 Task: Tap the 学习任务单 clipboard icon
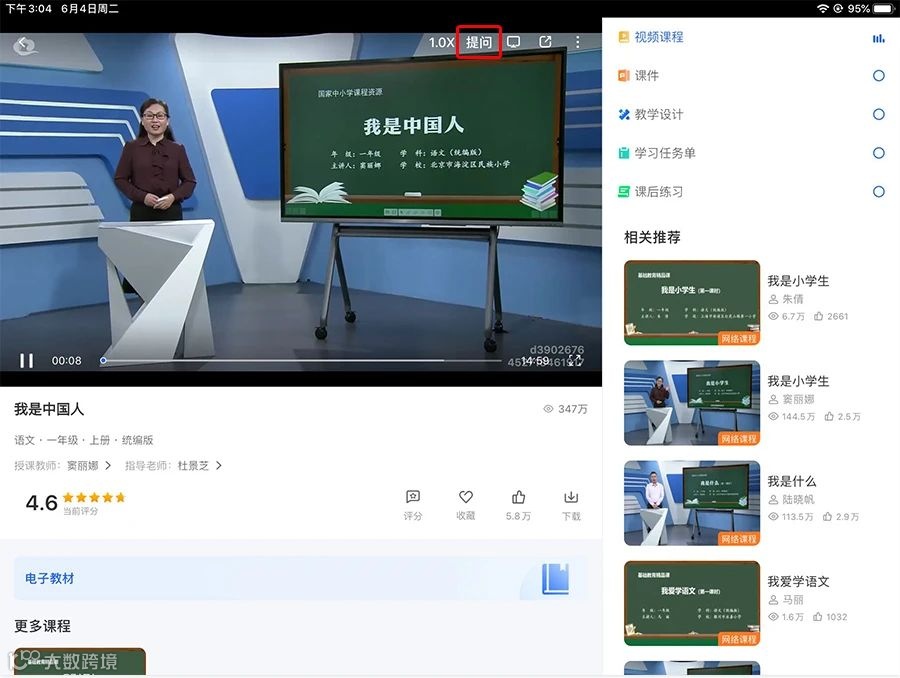tap(623, 153)
